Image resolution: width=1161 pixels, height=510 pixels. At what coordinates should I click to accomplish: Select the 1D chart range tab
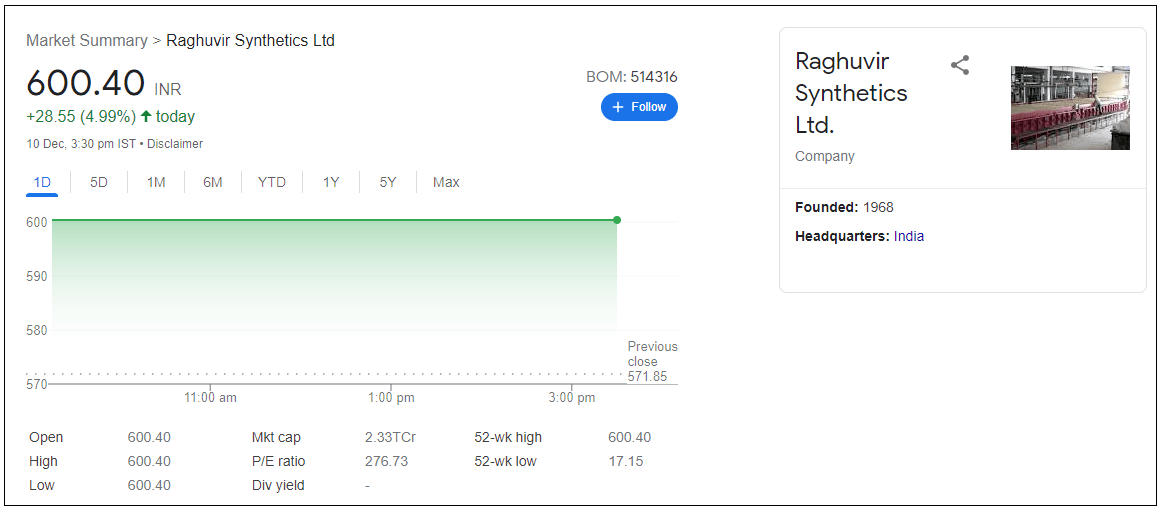[x=42, y=182]
